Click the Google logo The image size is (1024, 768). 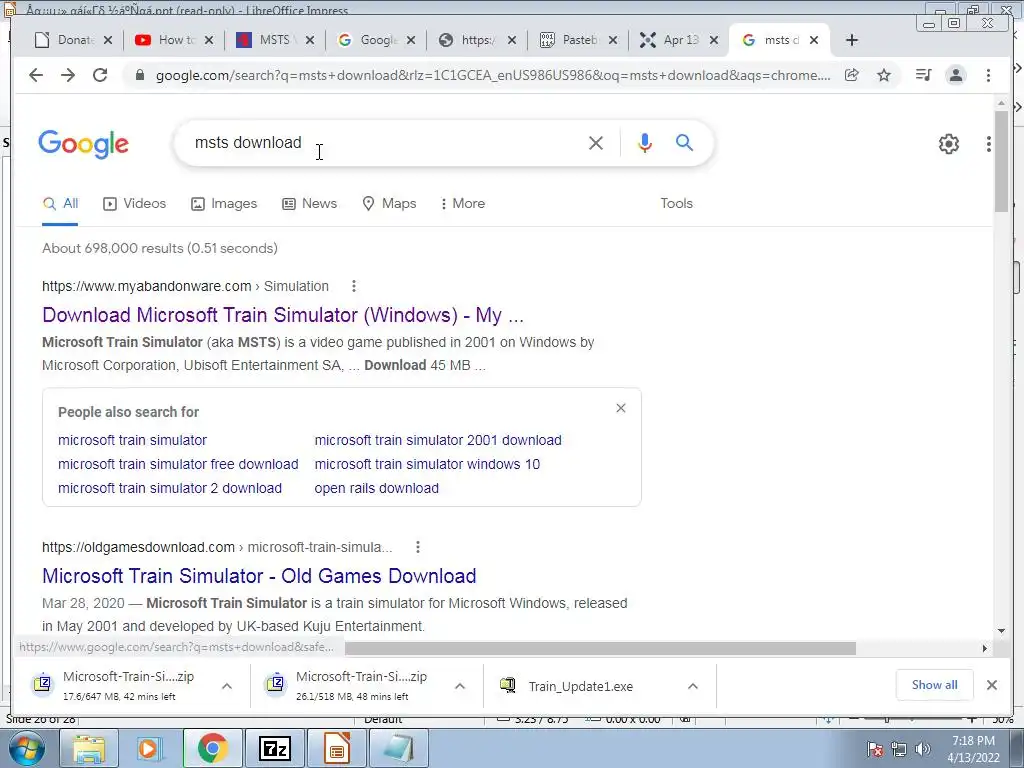(x=84, y=144)
